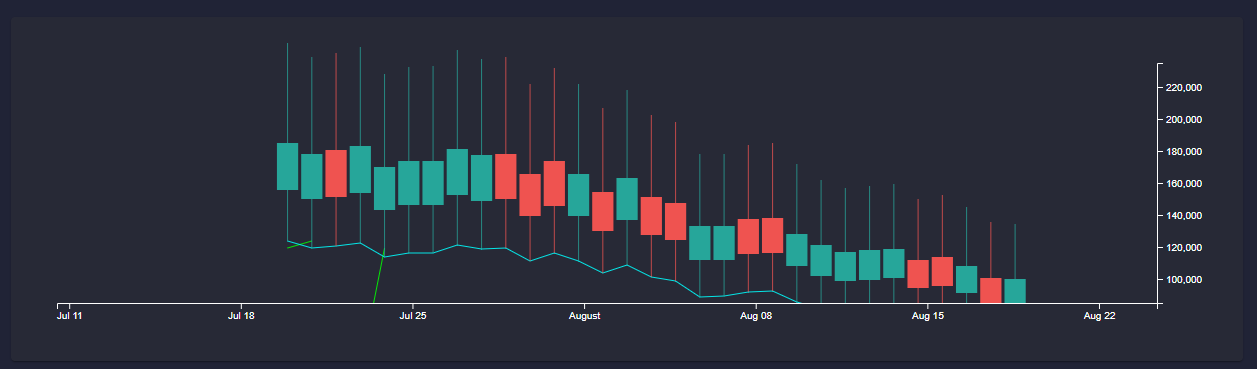Image resolution: width=1257 pixels, height=369 pixels.
Task: Select the August label on the time axis
Action: (584, 316)
